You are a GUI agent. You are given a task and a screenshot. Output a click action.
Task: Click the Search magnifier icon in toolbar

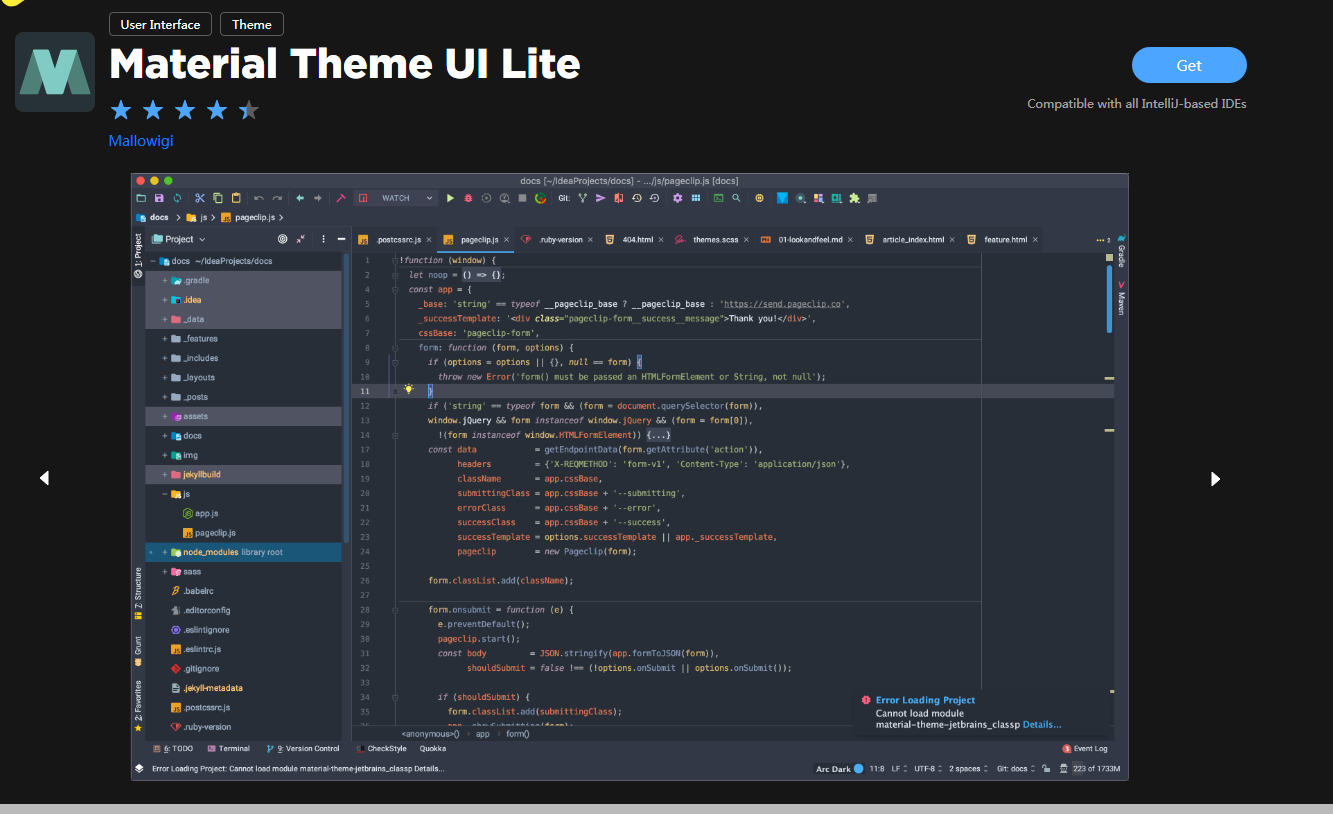tap(736, 198)
